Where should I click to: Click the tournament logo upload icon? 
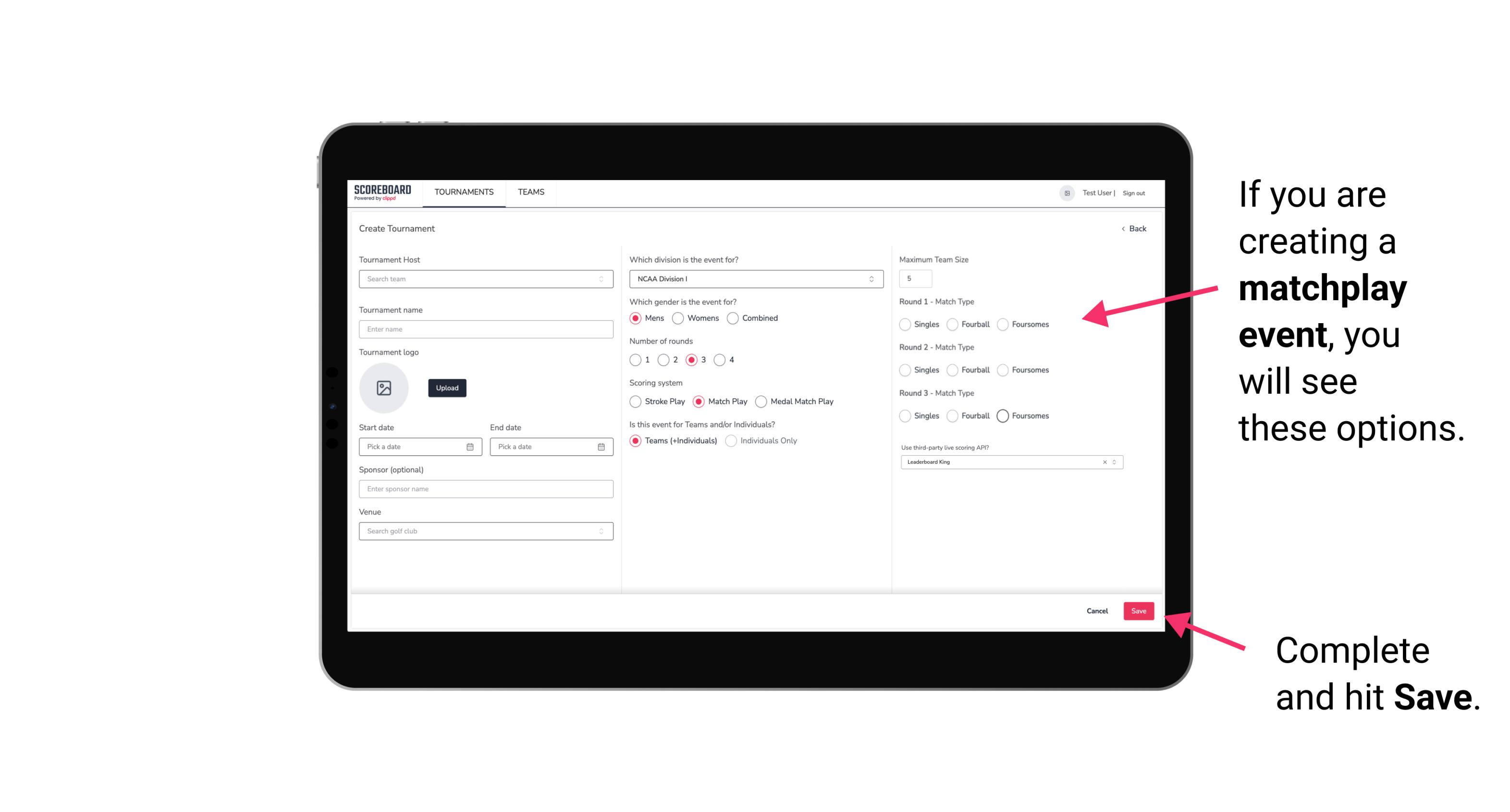384,388
